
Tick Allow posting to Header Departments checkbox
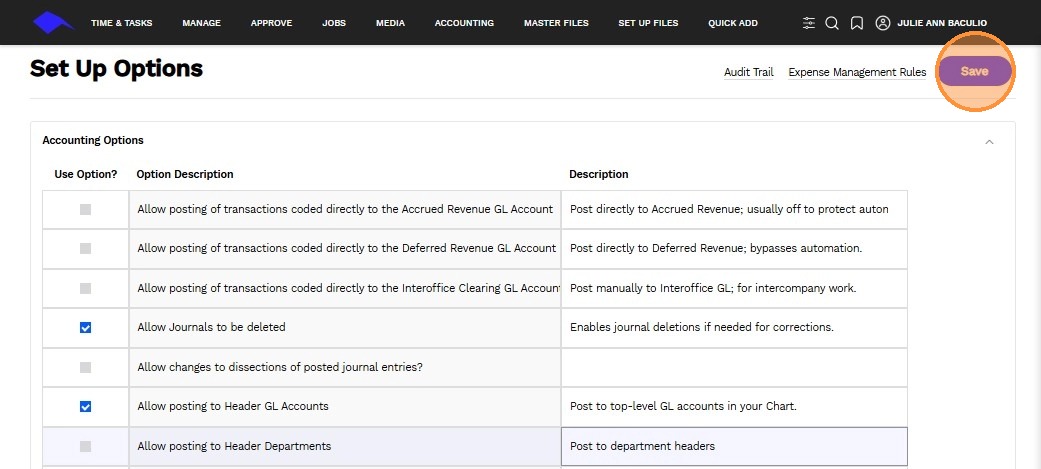85,446
